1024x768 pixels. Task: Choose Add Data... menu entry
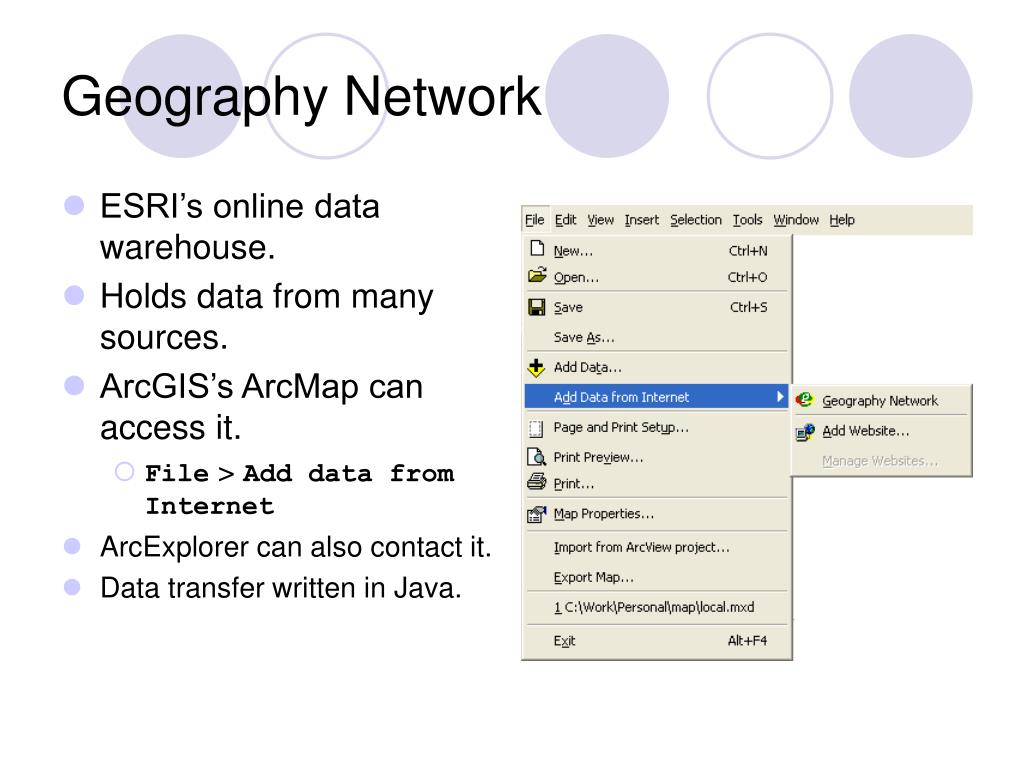tap(656, 368)
